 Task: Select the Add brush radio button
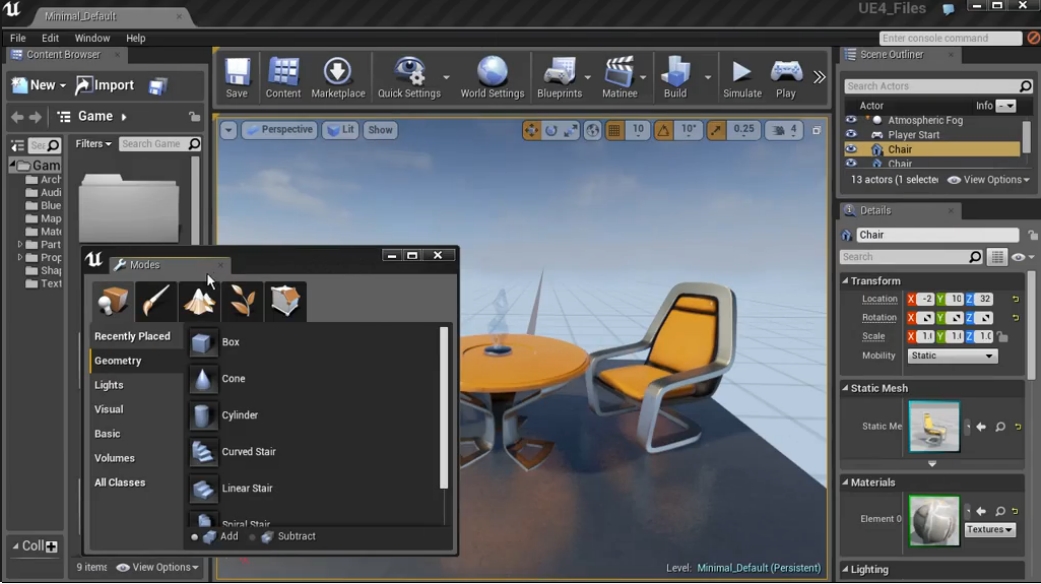tap(194, 537)
